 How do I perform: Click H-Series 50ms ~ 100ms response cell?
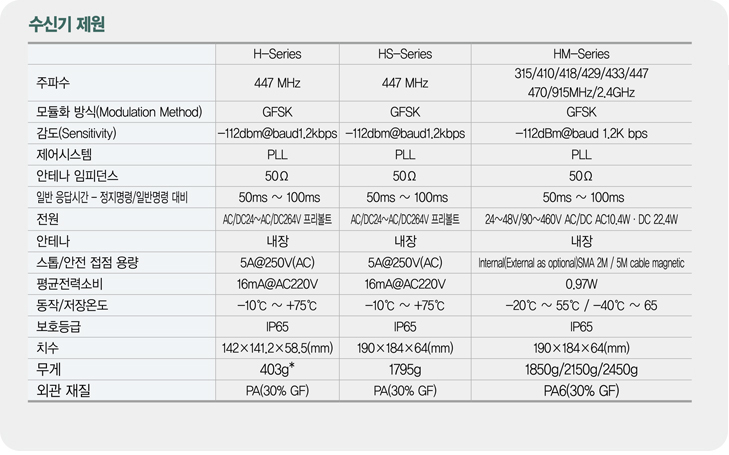click(x=279, y=198)
